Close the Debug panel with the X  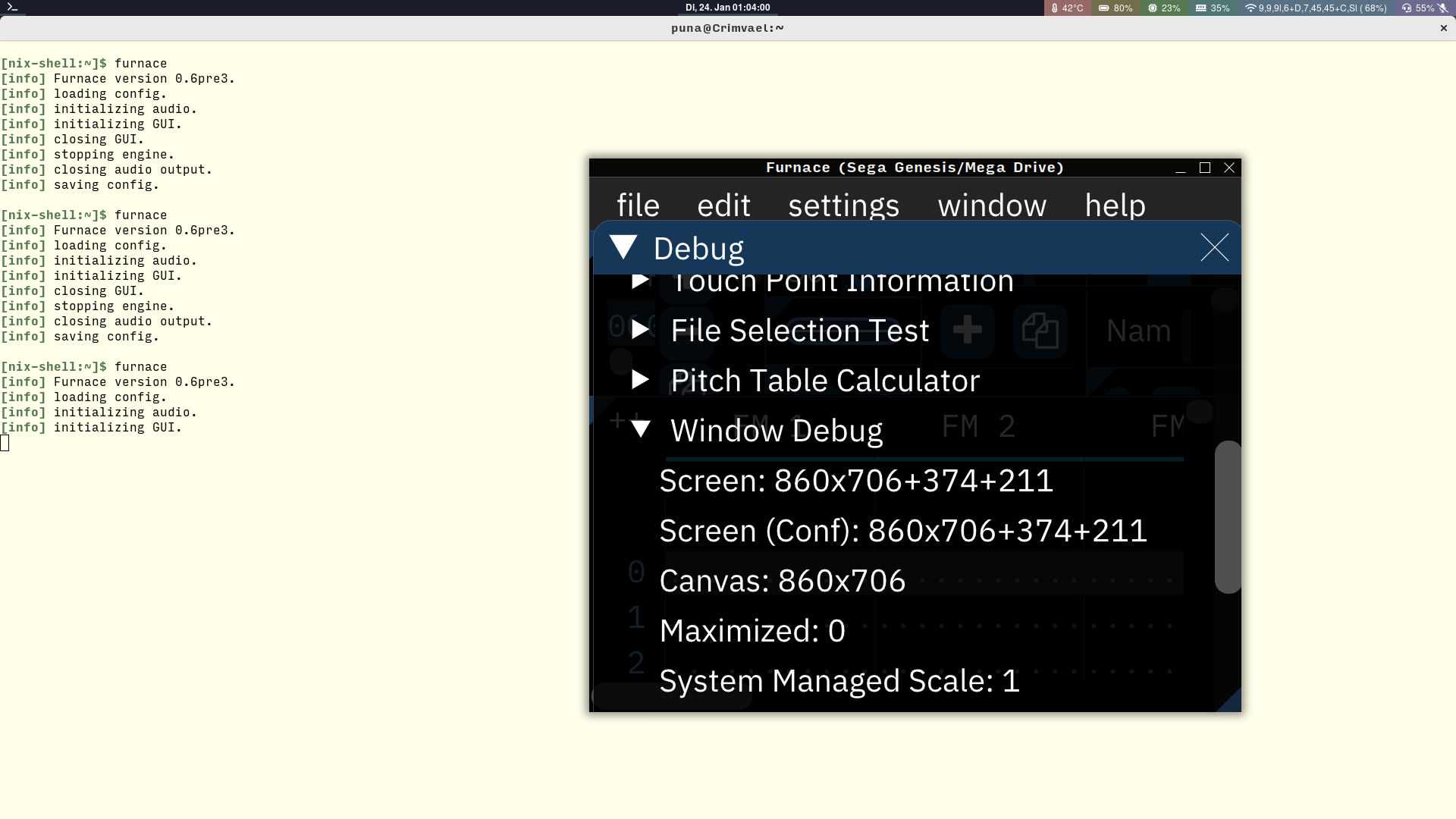[x=1214, y=247]
